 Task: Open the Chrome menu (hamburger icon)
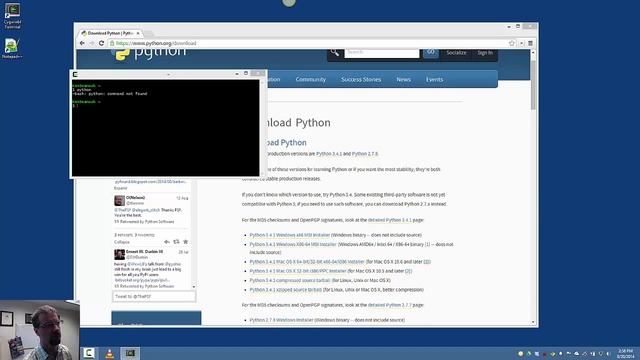[x=530, y=43]
